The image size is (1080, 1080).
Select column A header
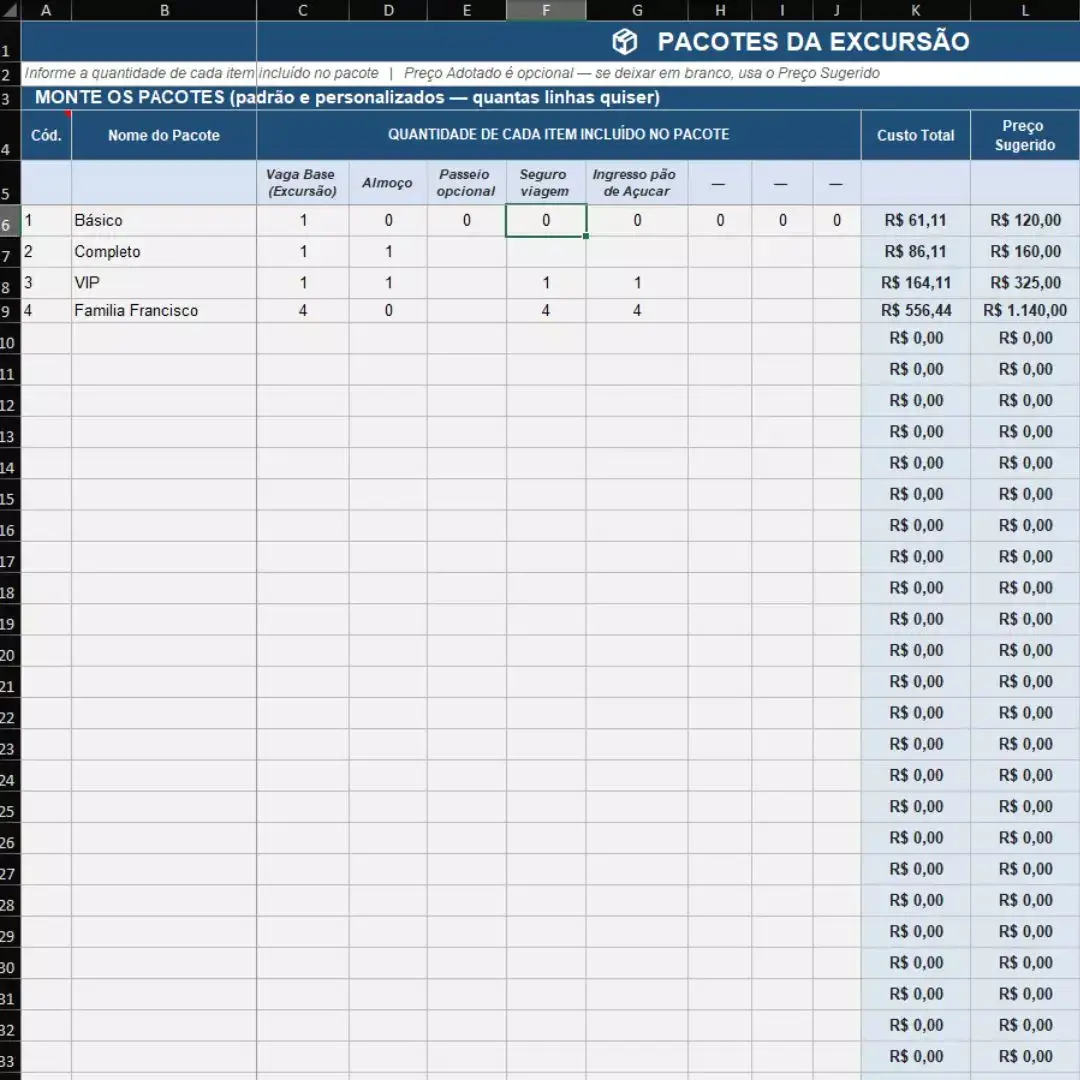tap(46, 10)
